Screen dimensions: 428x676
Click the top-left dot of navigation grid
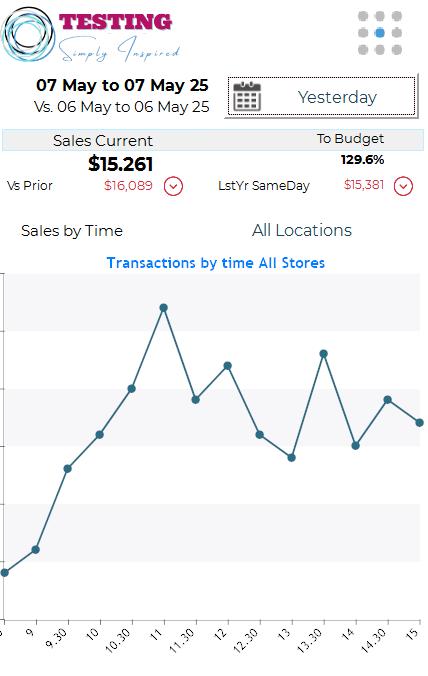click(x=363, y=16)
